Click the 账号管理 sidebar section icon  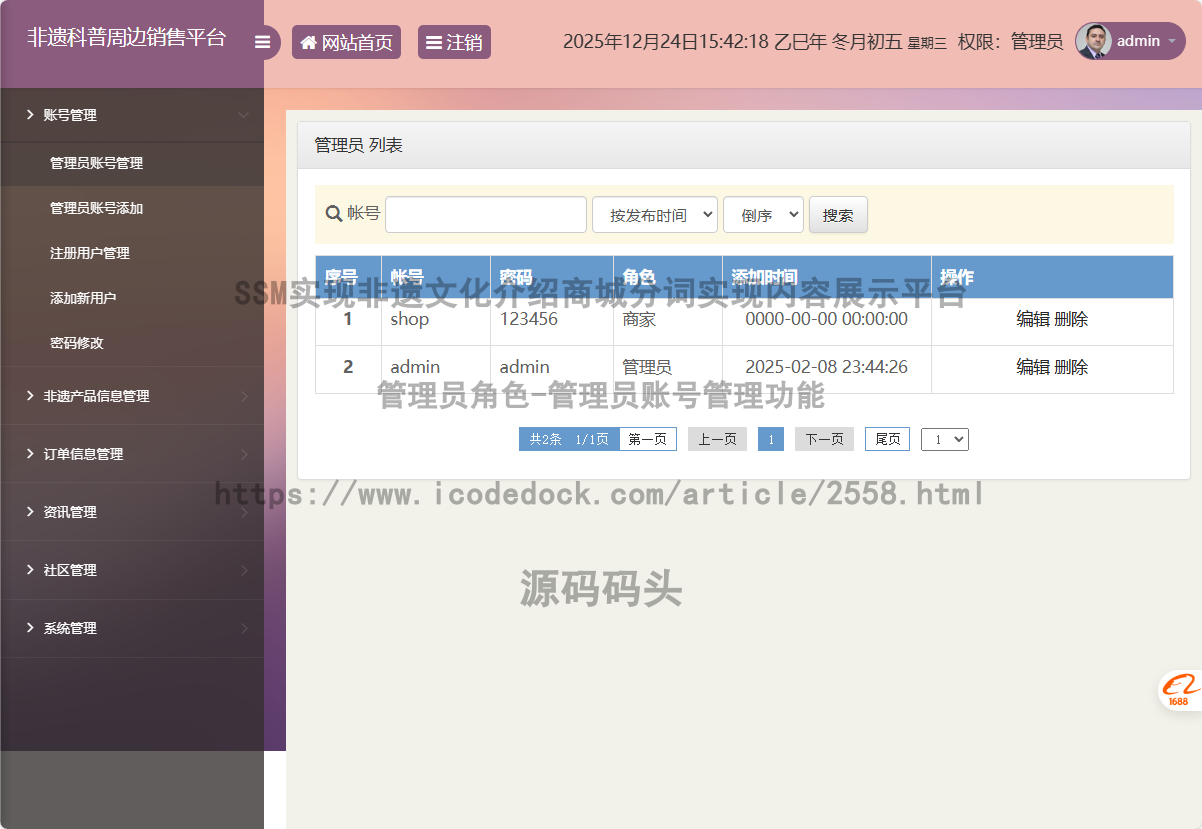tap(28, 115)
